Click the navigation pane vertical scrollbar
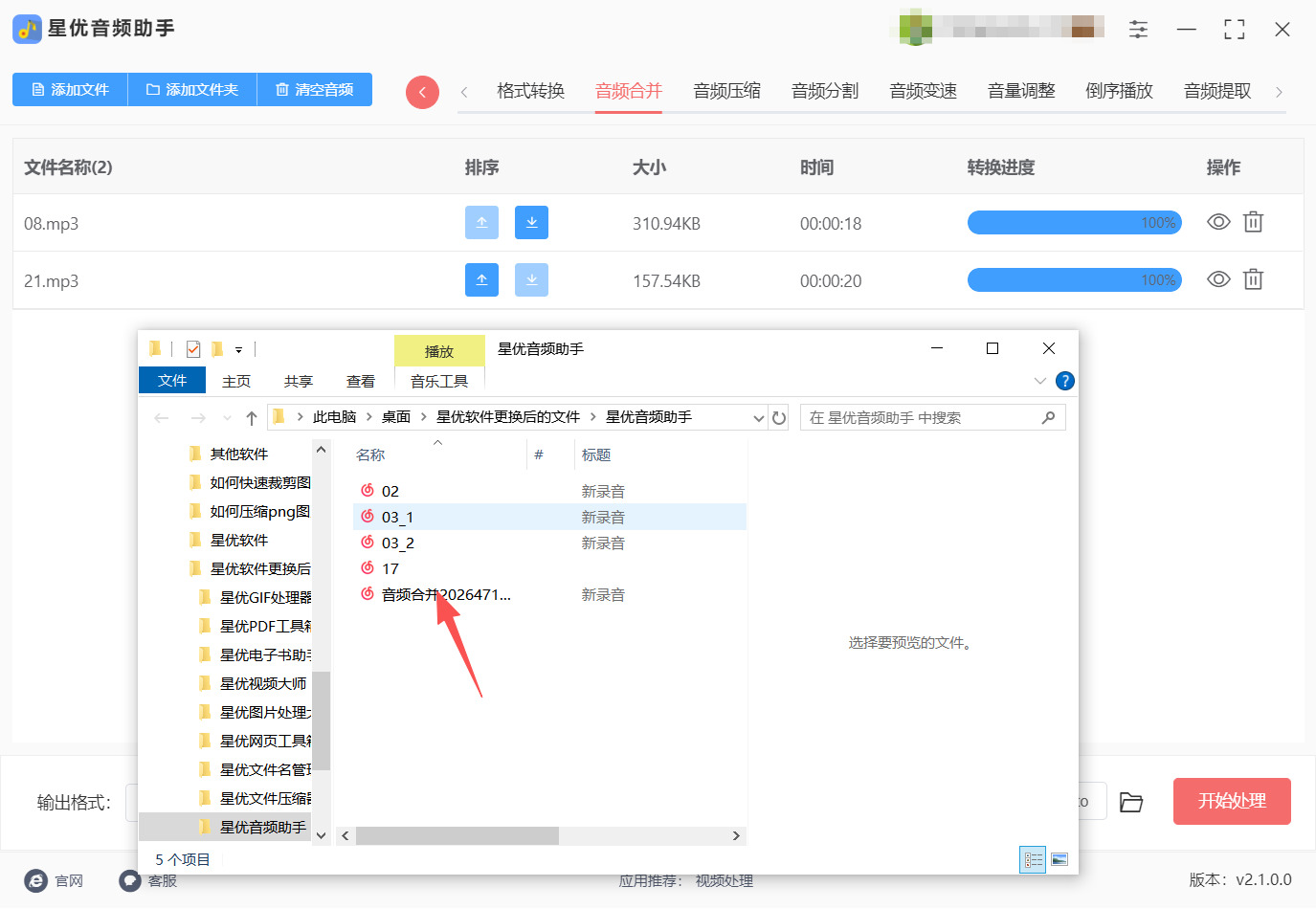The image size is (1316, 909). [322, 721]
